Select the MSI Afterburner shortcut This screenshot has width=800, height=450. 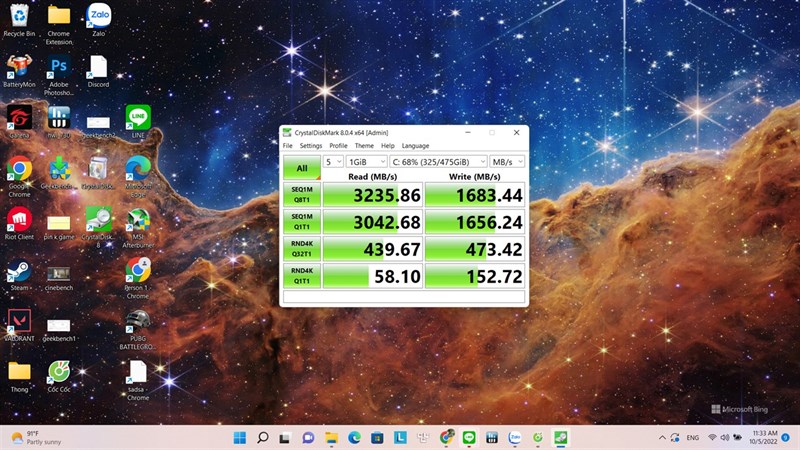(138, 228)
